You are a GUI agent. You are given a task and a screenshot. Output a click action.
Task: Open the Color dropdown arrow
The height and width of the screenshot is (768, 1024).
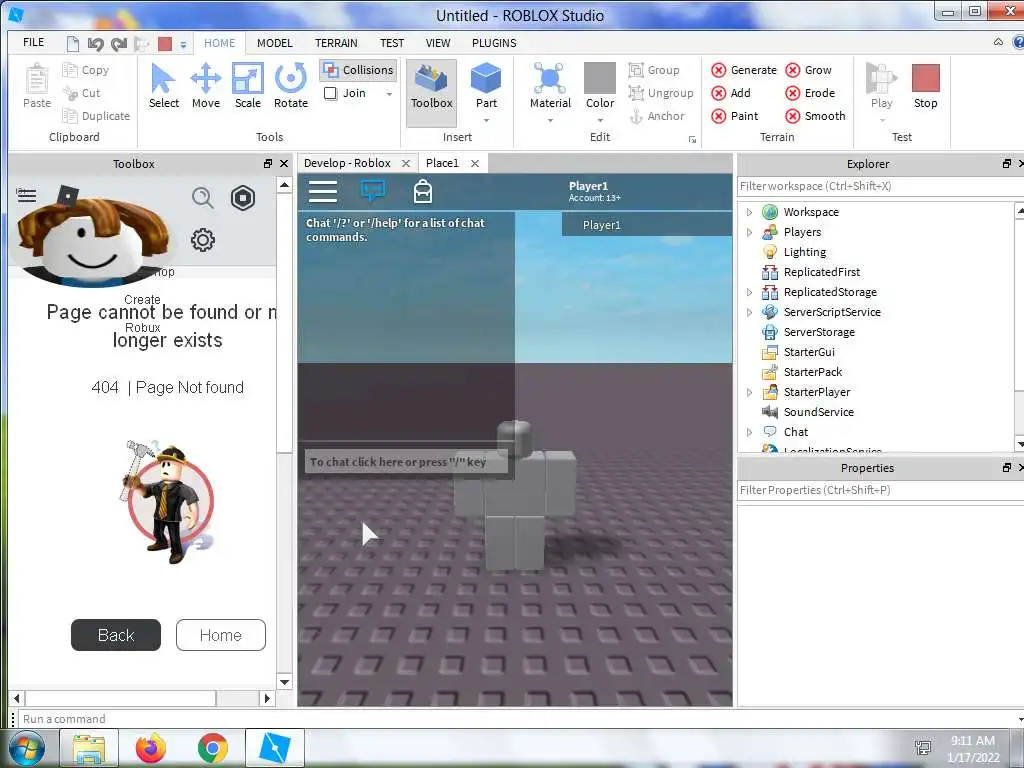(x=600, y=121)
